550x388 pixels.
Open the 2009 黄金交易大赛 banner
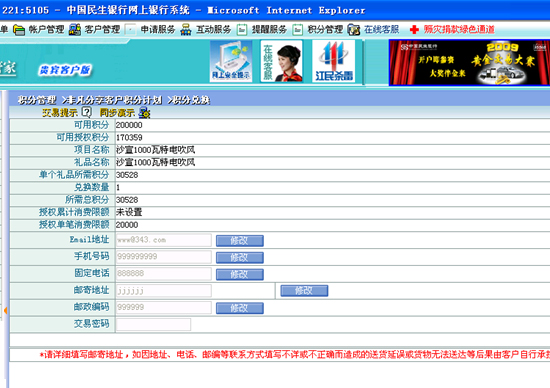tap(469, 63)
